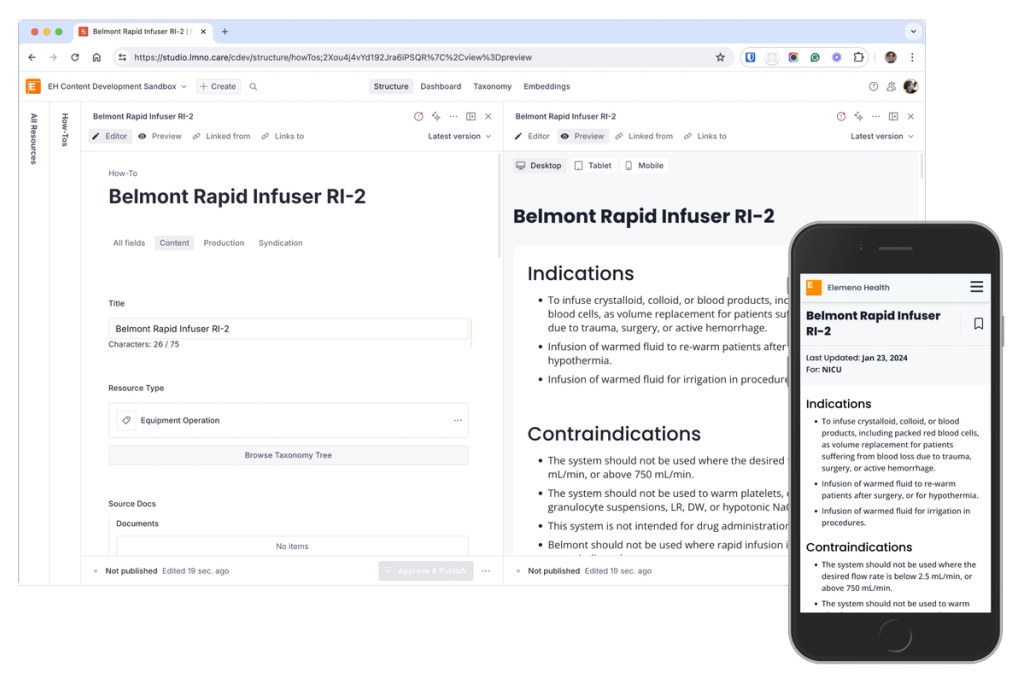1024x684 pixels.
Task: Click Browse Taxonomy Tree button
Action: coord(288,455)
